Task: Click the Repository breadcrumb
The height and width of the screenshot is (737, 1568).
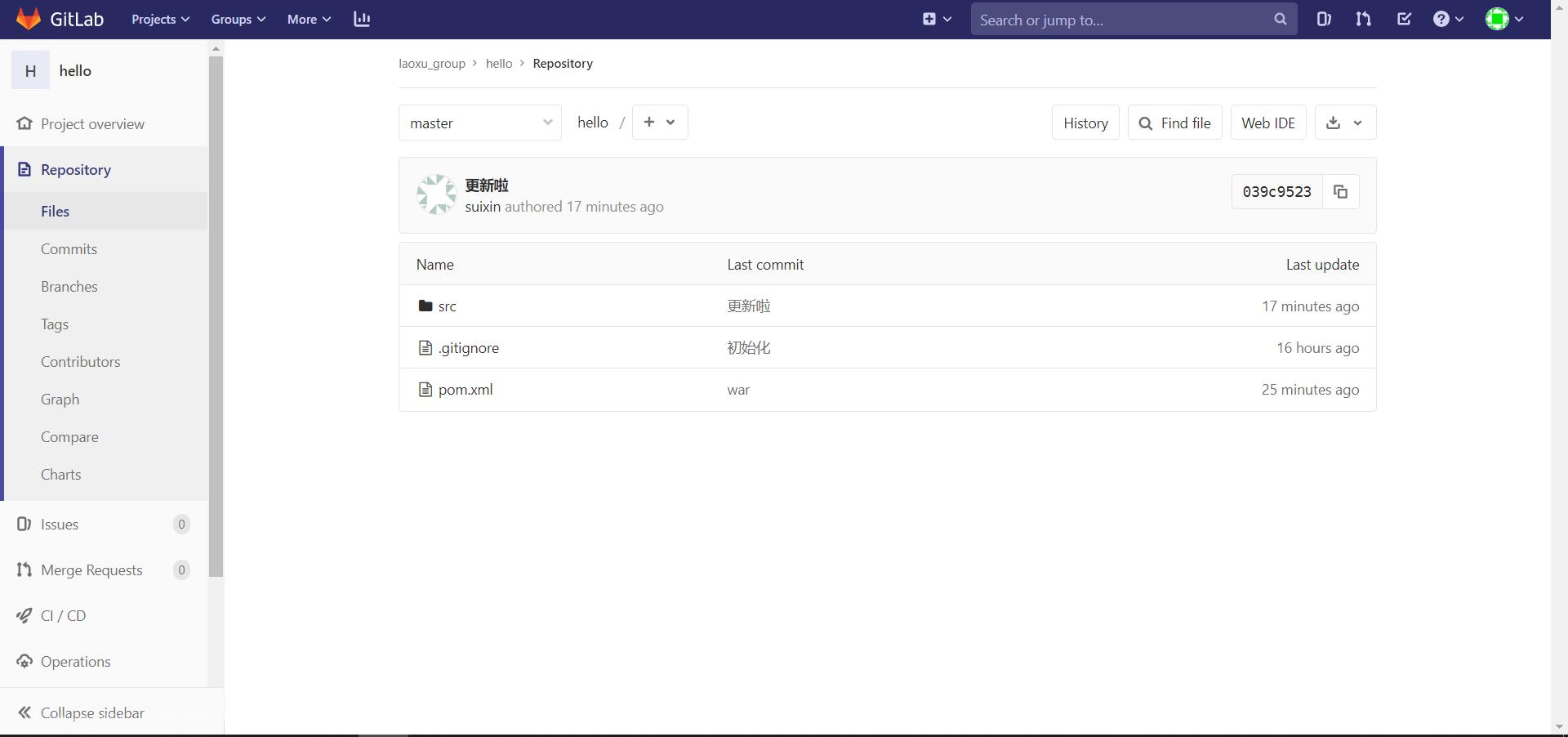Action: click(563, 63)
